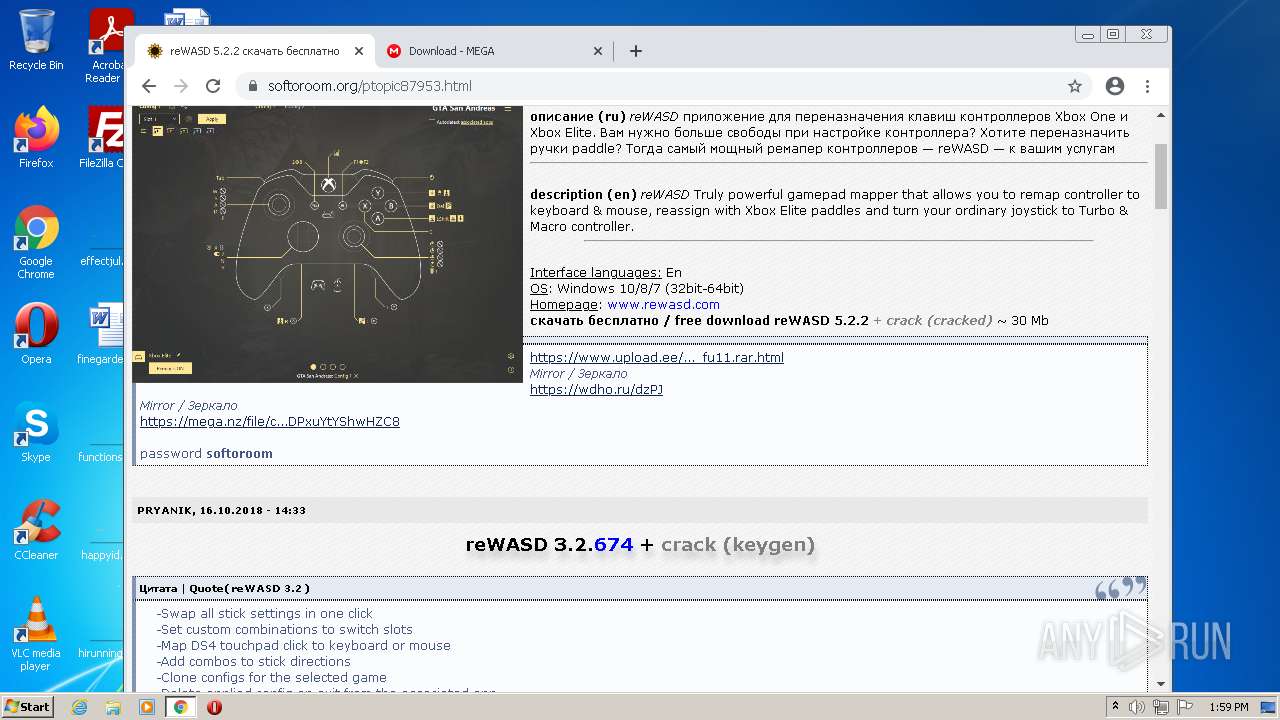Click the page scrollbar up arrow
Screen dimensions: 1280x720
(1161, 114)
